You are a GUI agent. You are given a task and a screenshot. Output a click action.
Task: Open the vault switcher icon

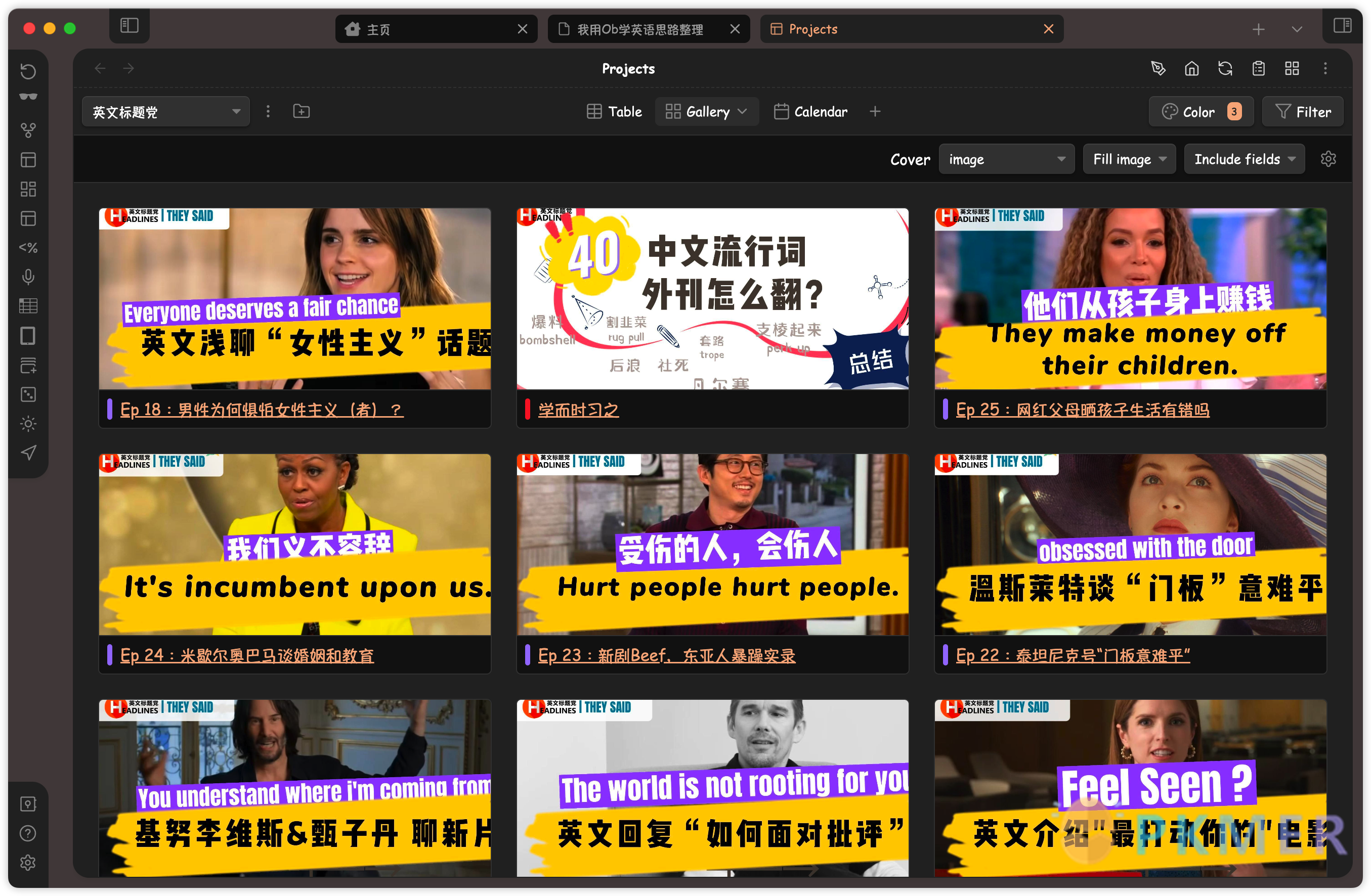(x=28, y=804)
